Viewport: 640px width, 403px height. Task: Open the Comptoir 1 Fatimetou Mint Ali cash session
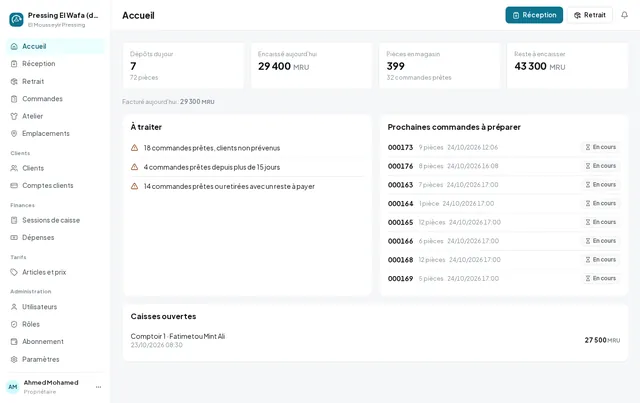click(375, 340)
